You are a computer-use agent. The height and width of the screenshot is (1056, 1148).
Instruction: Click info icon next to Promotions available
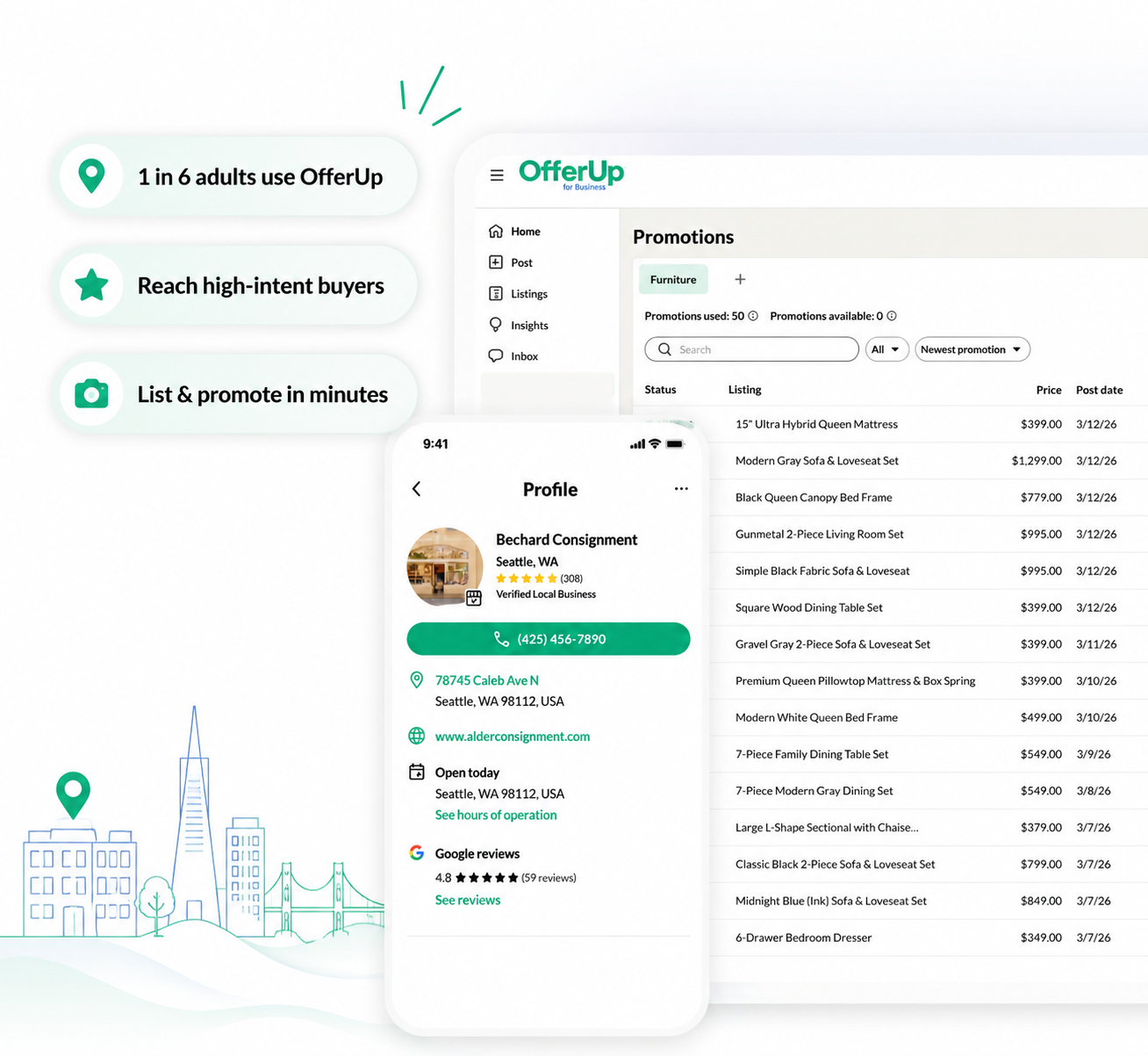[x=892, y=316]
